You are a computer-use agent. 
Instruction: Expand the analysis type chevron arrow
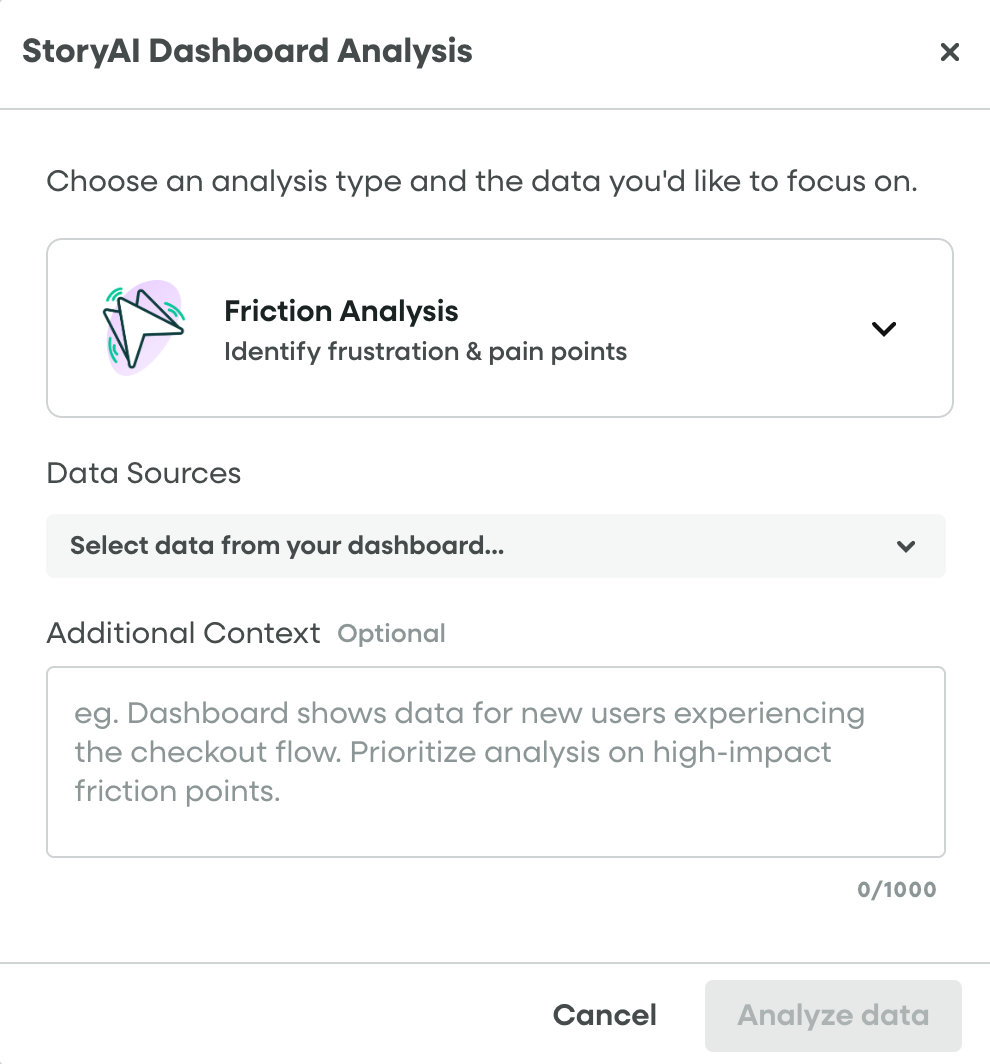883,328
